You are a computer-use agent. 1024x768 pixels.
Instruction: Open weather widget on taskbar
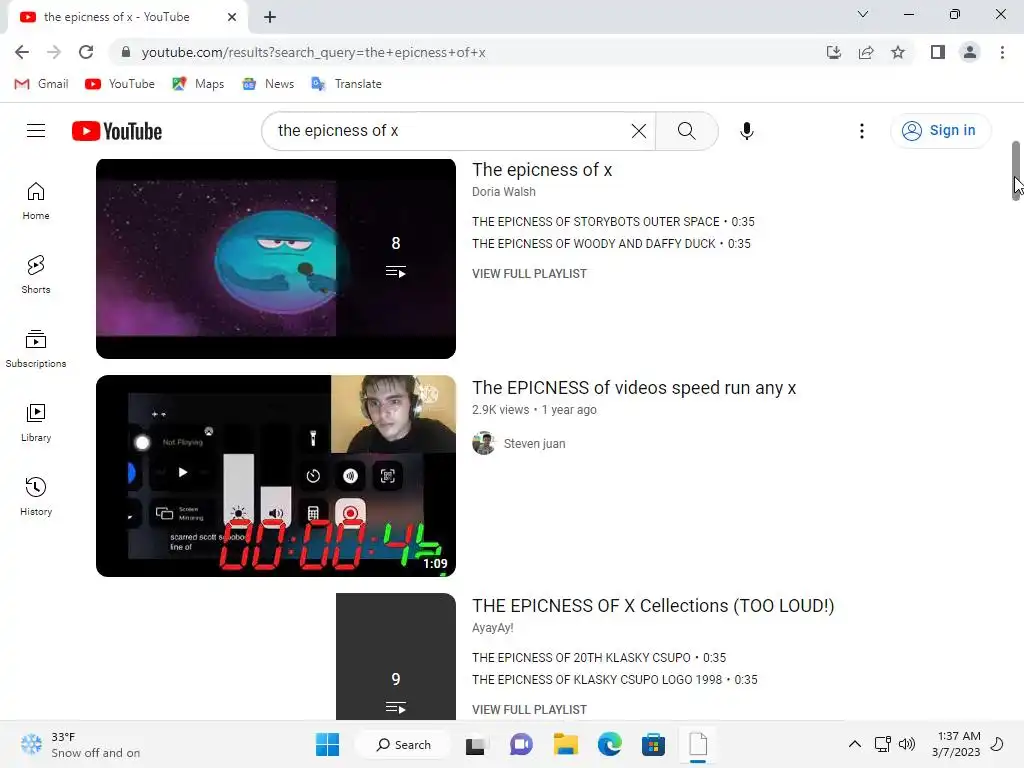[80, 744]
